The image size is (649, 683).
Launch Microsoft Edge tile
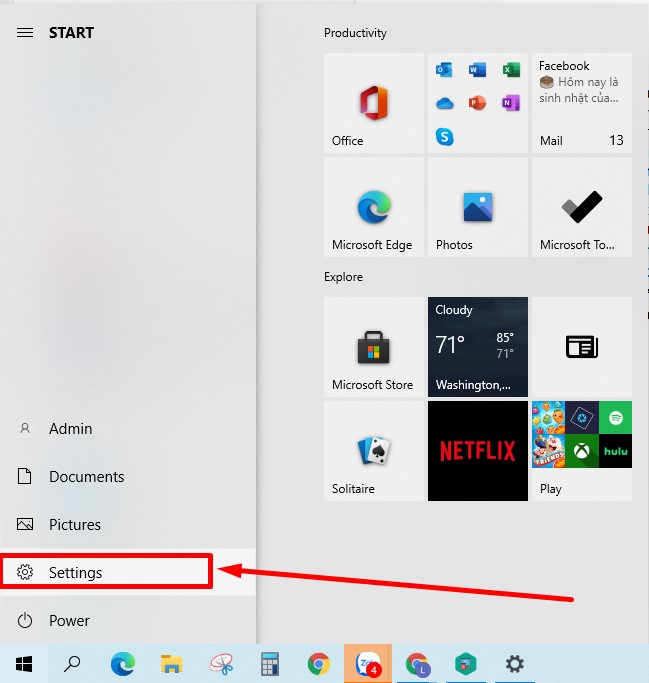pyautogui.click(x=374, y=207)
